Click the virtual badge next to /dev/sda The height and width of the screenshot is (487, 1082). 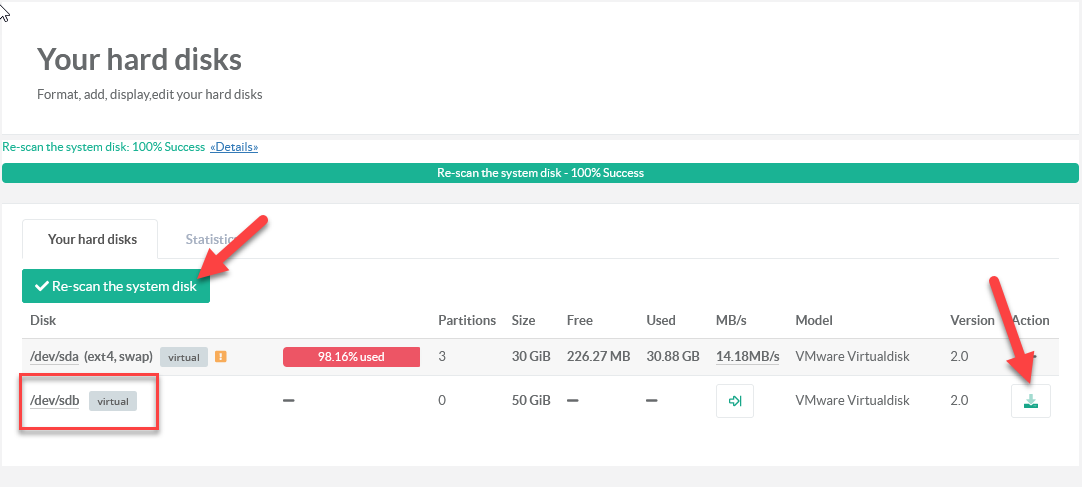tap(184, 357)
